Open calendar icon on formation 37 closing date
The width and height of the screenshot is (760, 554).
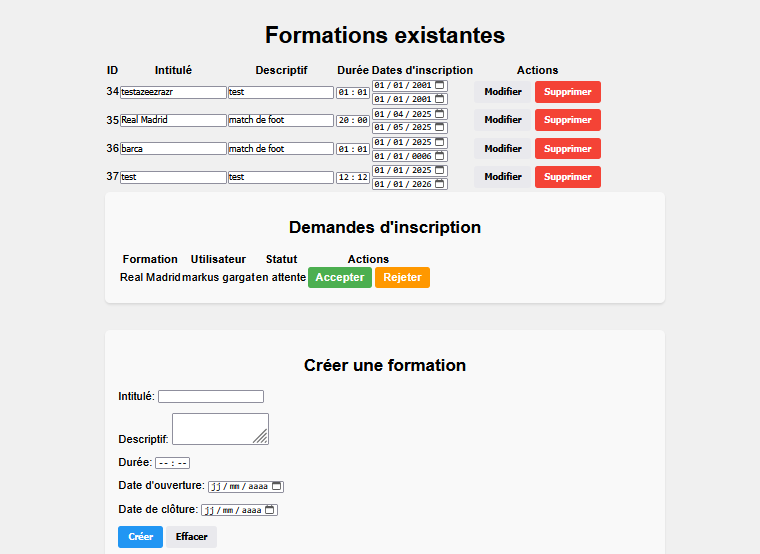pos(440,184)
